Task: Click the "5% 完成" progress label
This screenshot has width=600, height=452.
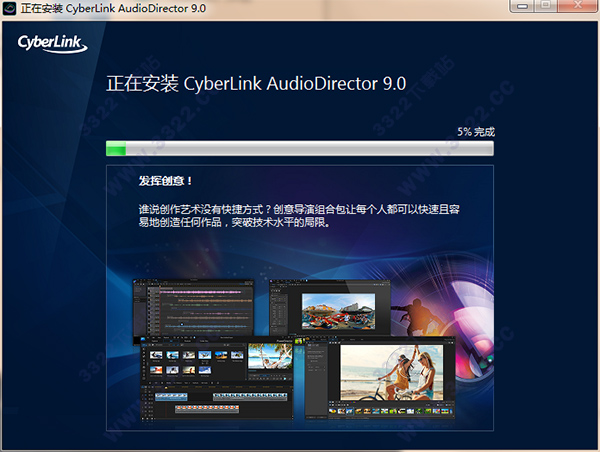Action: coord(475,131)
